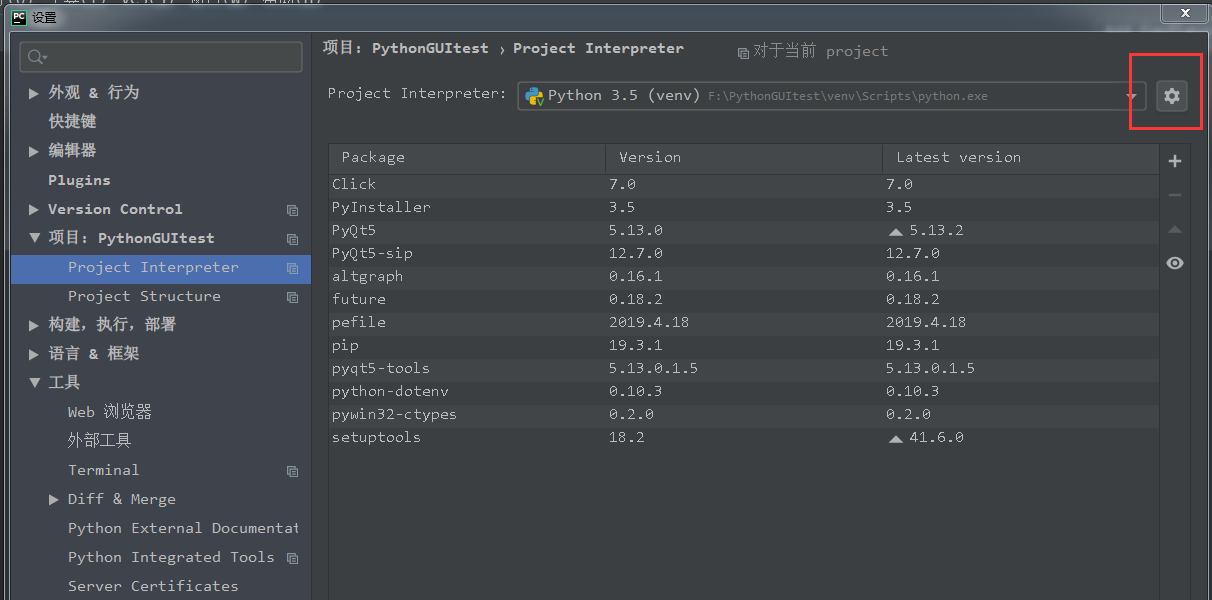Collapse the 项目: PythonGUItest tree node

point(33,238)
